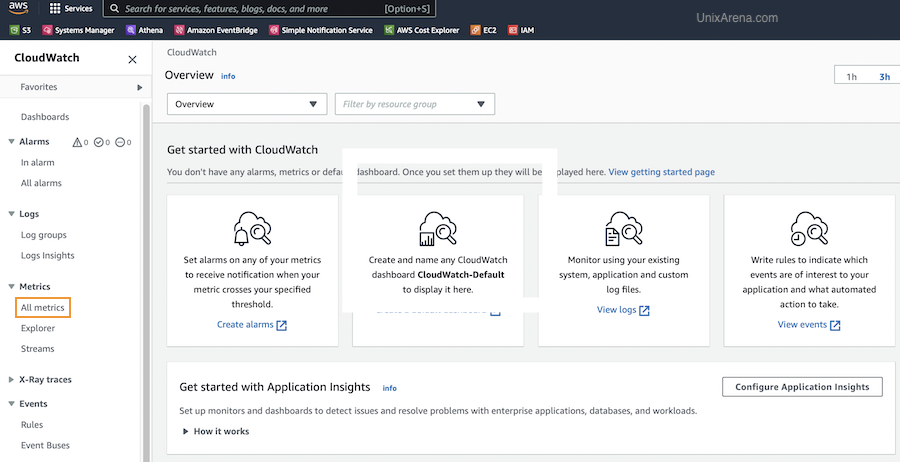The height and width of the screenshot is (462, 900).
Task: Focus the services search field
Action: click(269, 9)
